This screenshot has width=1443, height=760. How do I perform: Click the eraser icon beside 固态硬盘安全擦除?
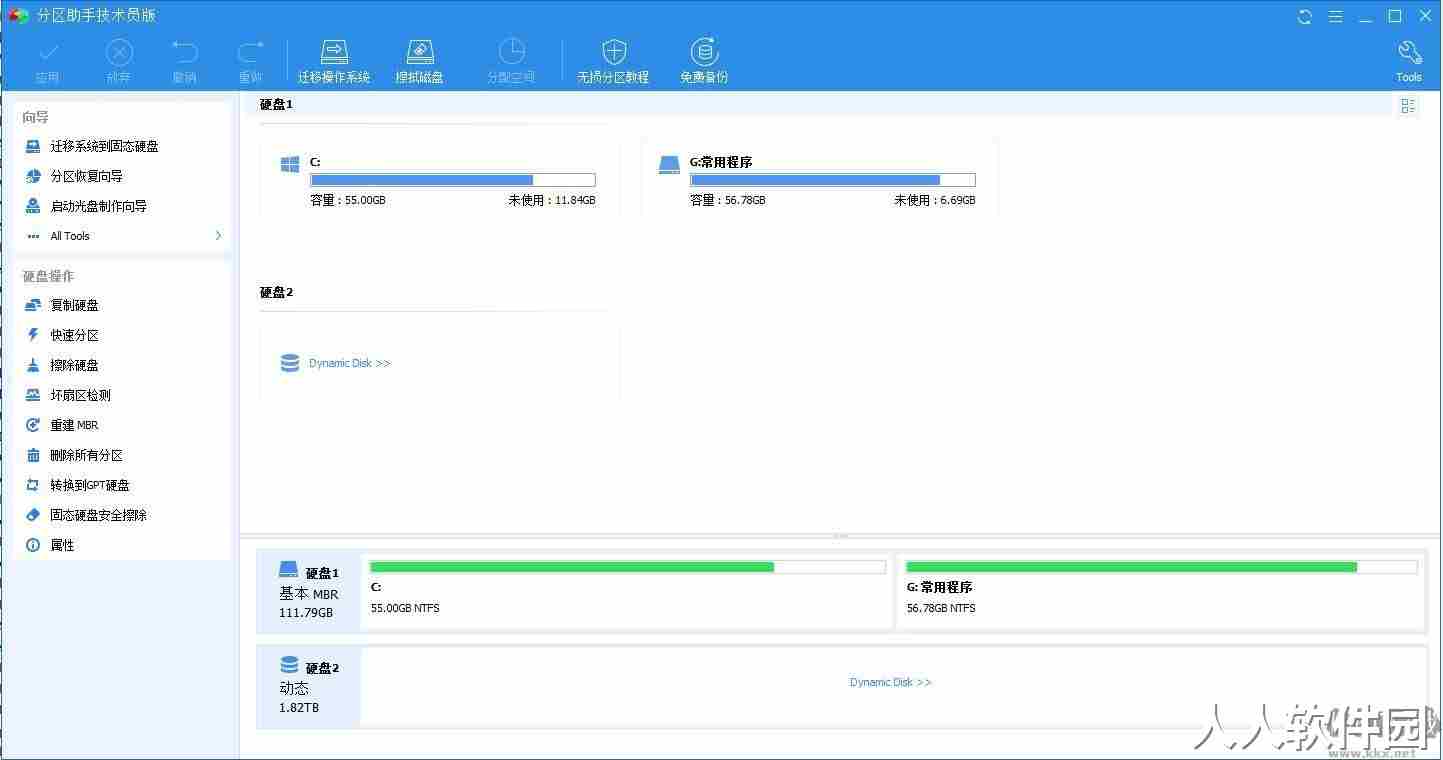click(33, 515)
